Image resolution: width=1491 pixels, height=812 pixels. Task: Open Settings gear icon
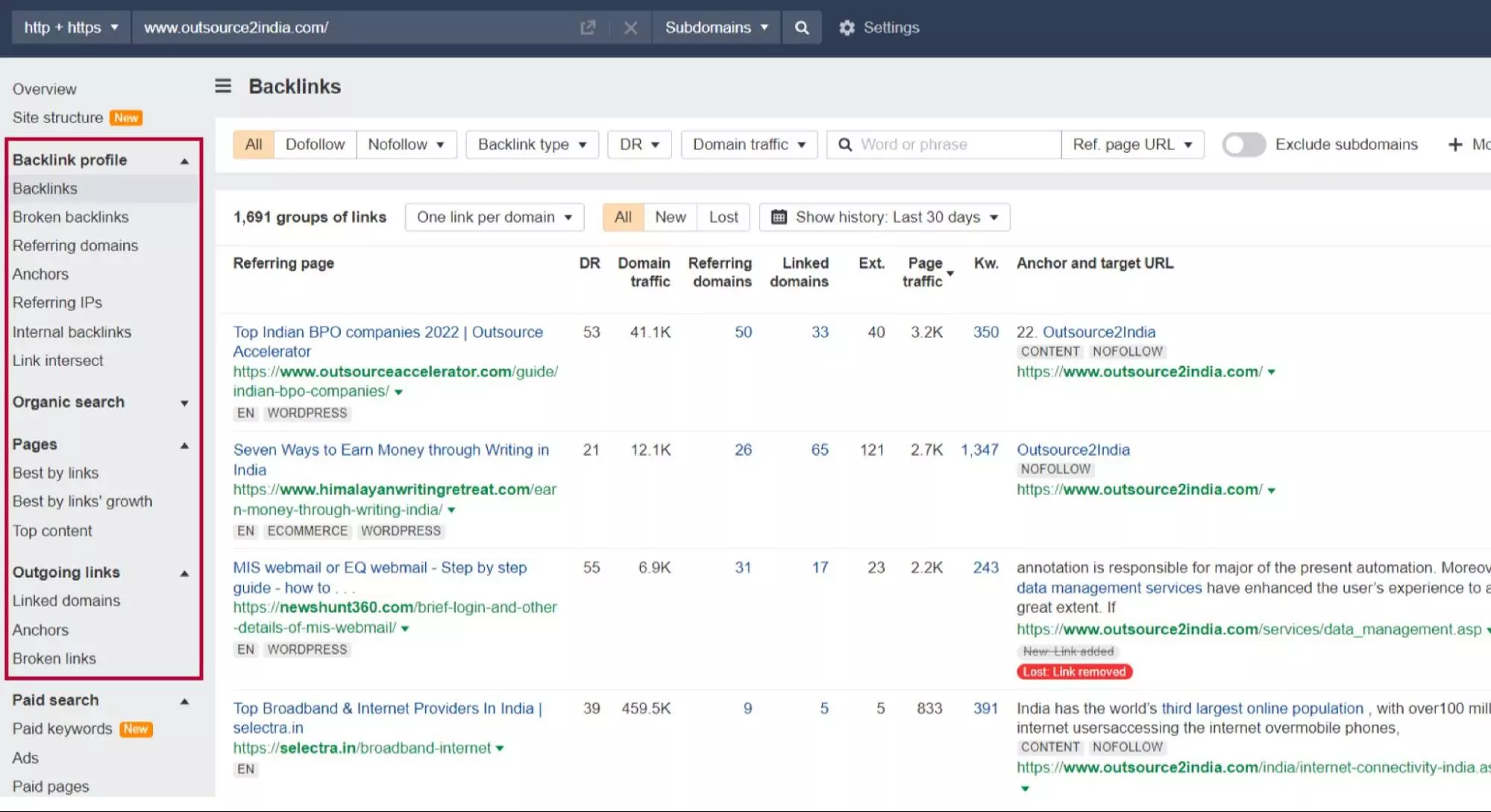click(847, 28)
